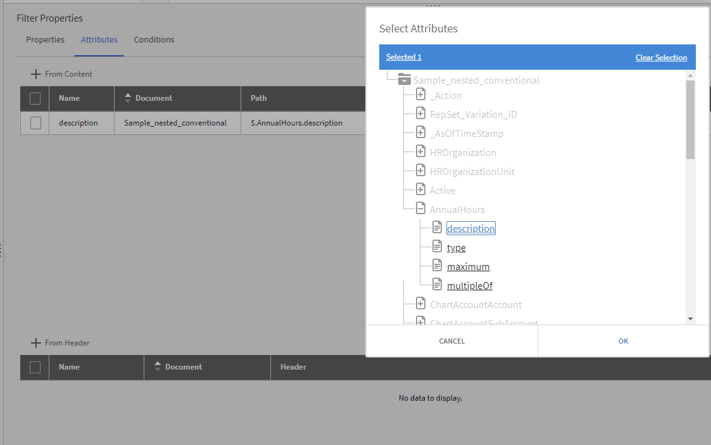The height and width of the screenshot is (445, 711).
Task: Switch to the Conditions tab
Action: (154, 40)
